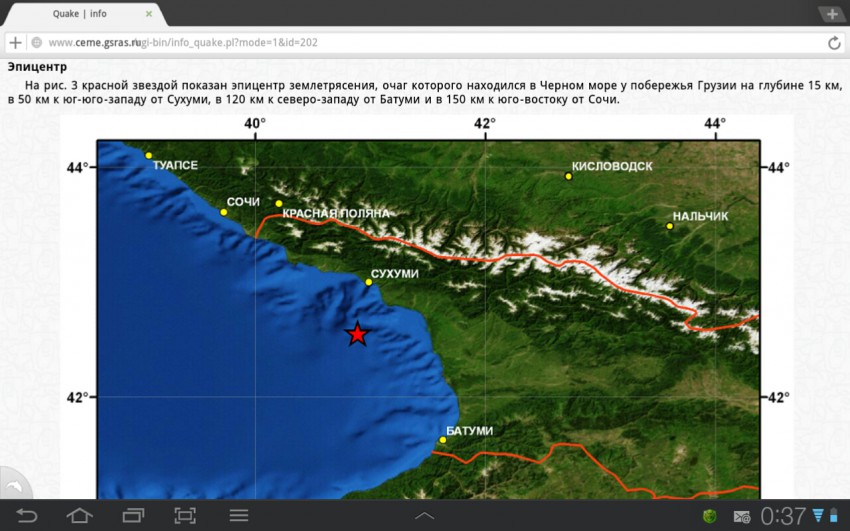This screenshot has height=531, width=850.
Task: Open the mail notification in status bar
Action: point(742,516)
